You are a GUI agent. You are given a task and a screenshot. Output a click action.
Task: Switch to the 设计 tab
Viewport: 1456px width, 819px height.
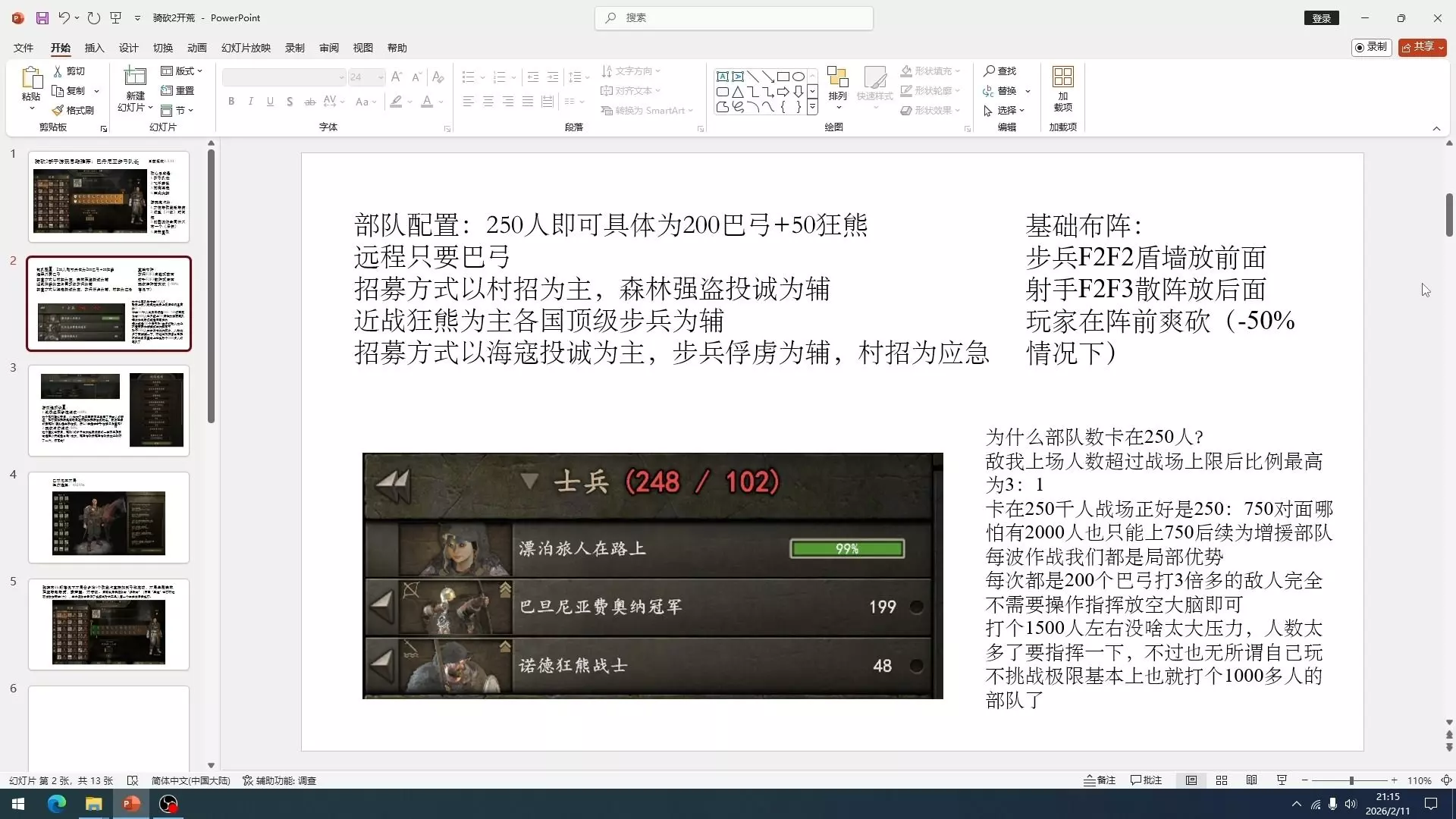click(129, 48)
